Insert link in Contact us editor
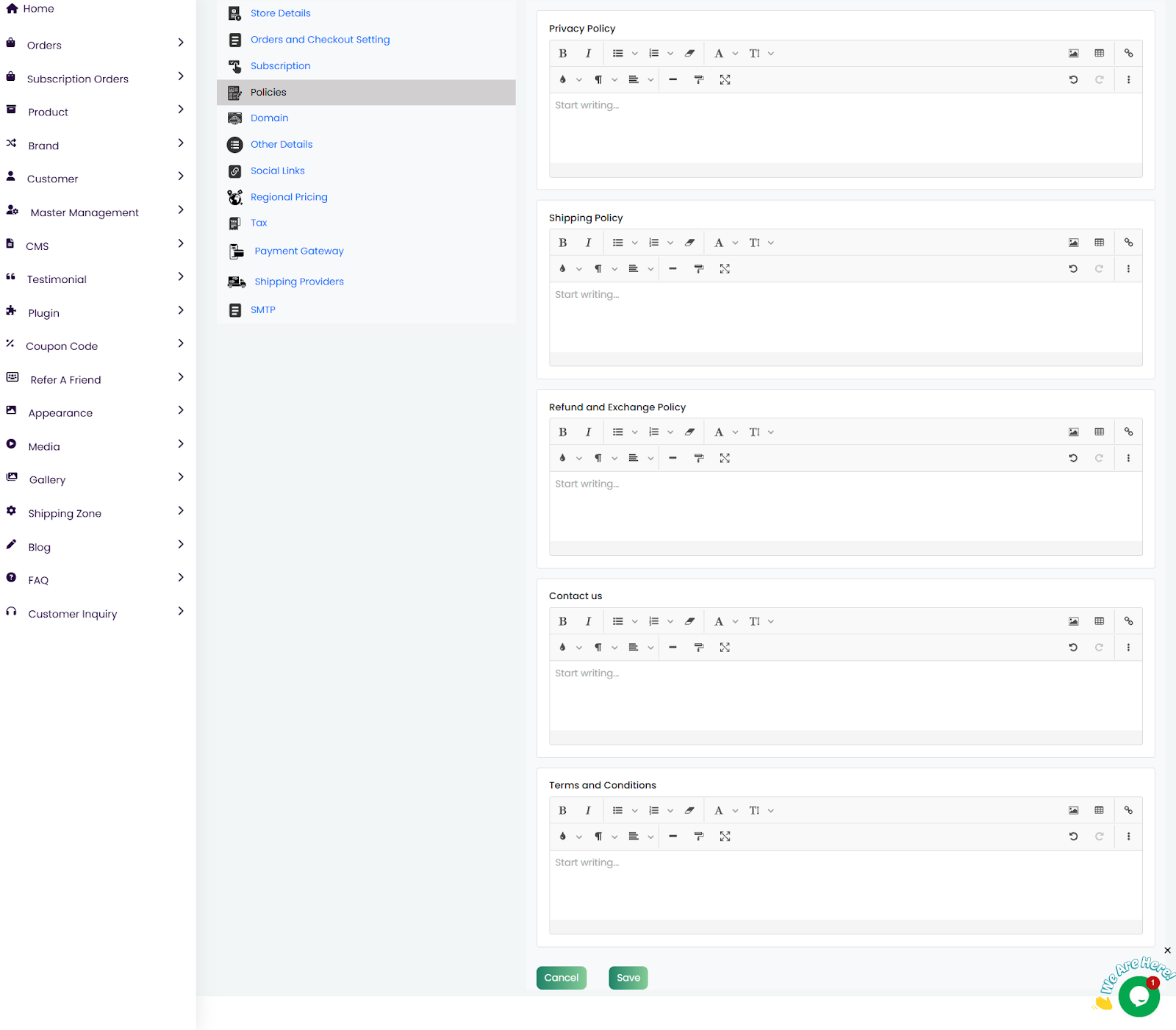Image resolution: width=1176 pixels, height=1030 pixels. click(1128, 621)
